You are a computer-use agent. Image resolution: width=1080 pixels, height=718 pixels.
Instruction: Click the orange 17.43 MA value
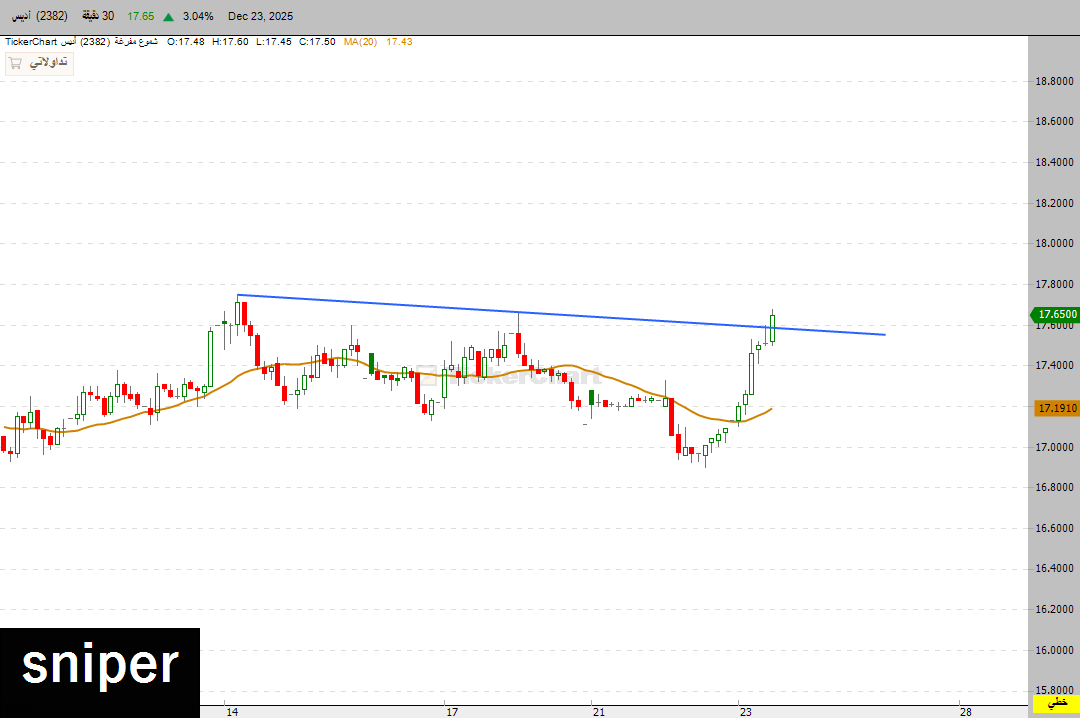tap(399, 42)
